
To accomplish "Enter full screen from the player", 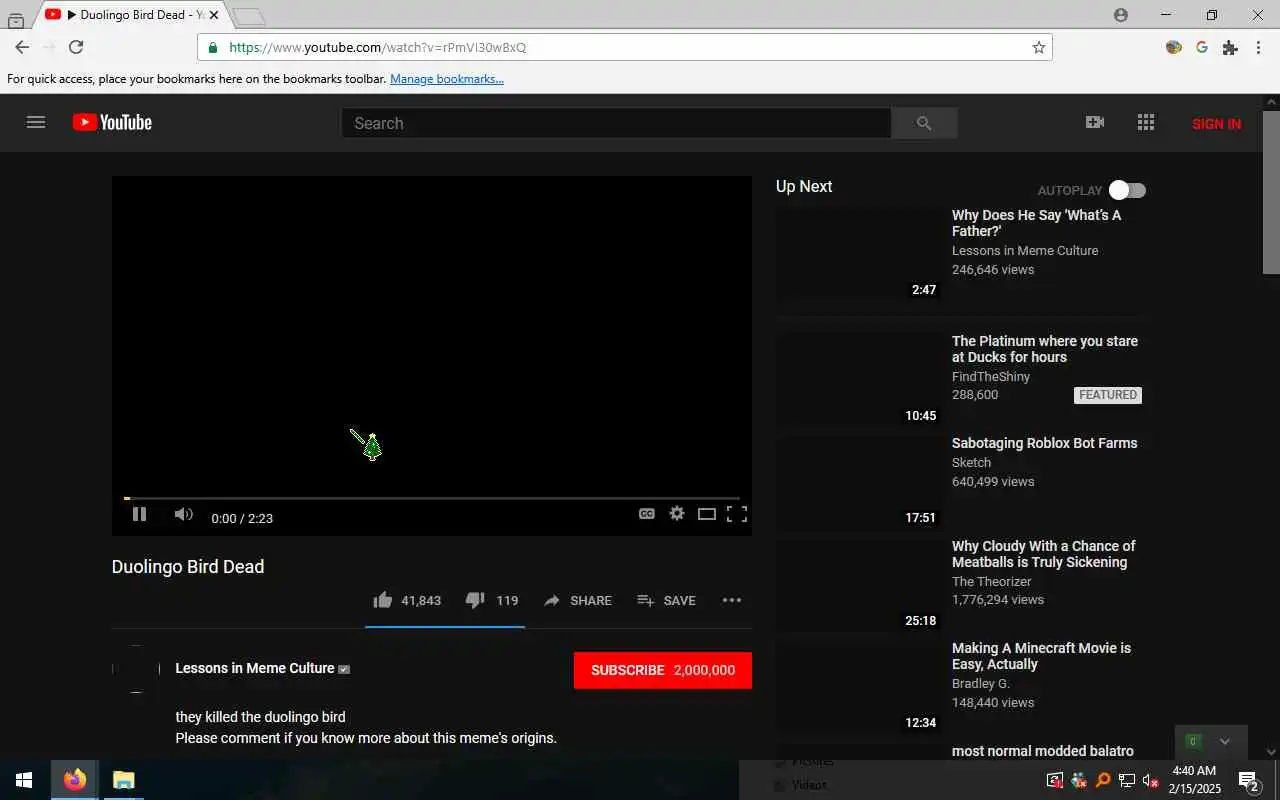I will 737,514.
